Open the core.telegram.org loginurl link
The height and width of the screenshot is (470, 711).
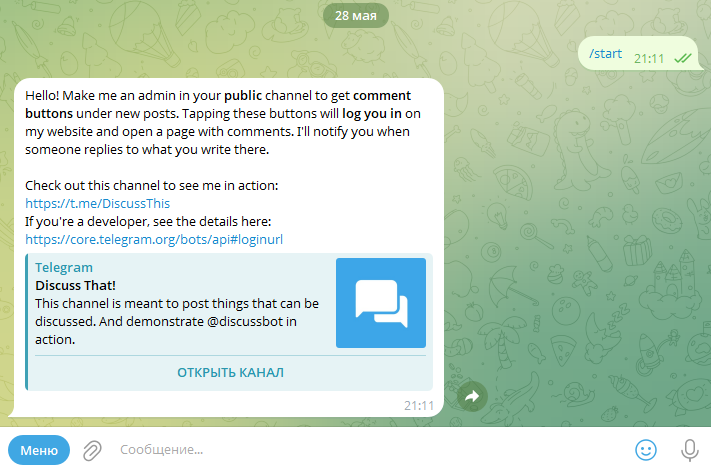(154, 239)
